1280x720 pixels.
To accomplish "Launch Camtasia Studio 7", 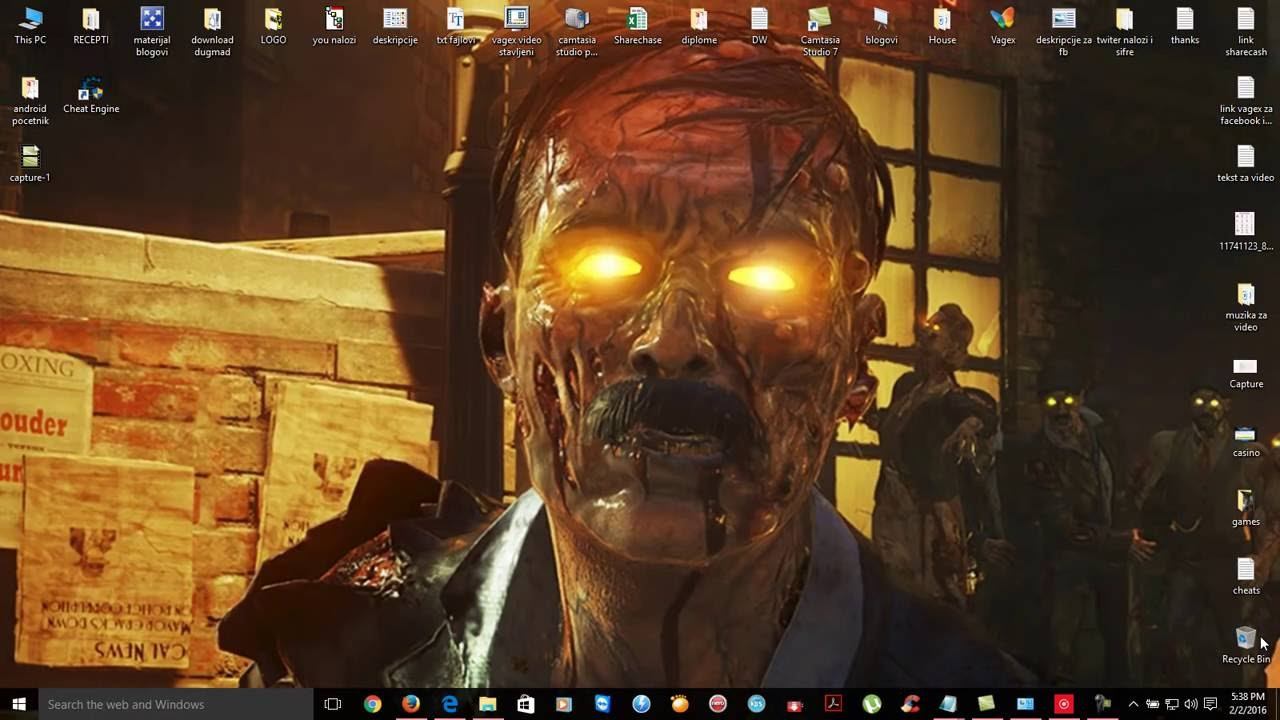I will 820,32.
